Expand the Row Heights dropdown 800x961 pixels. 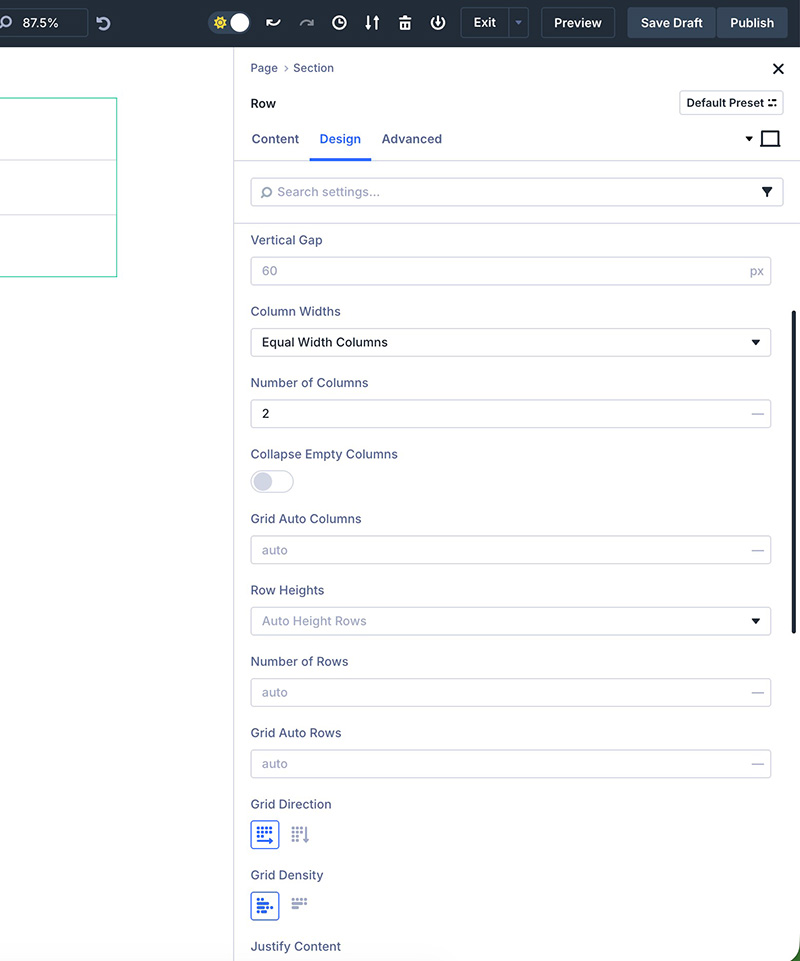510,621
